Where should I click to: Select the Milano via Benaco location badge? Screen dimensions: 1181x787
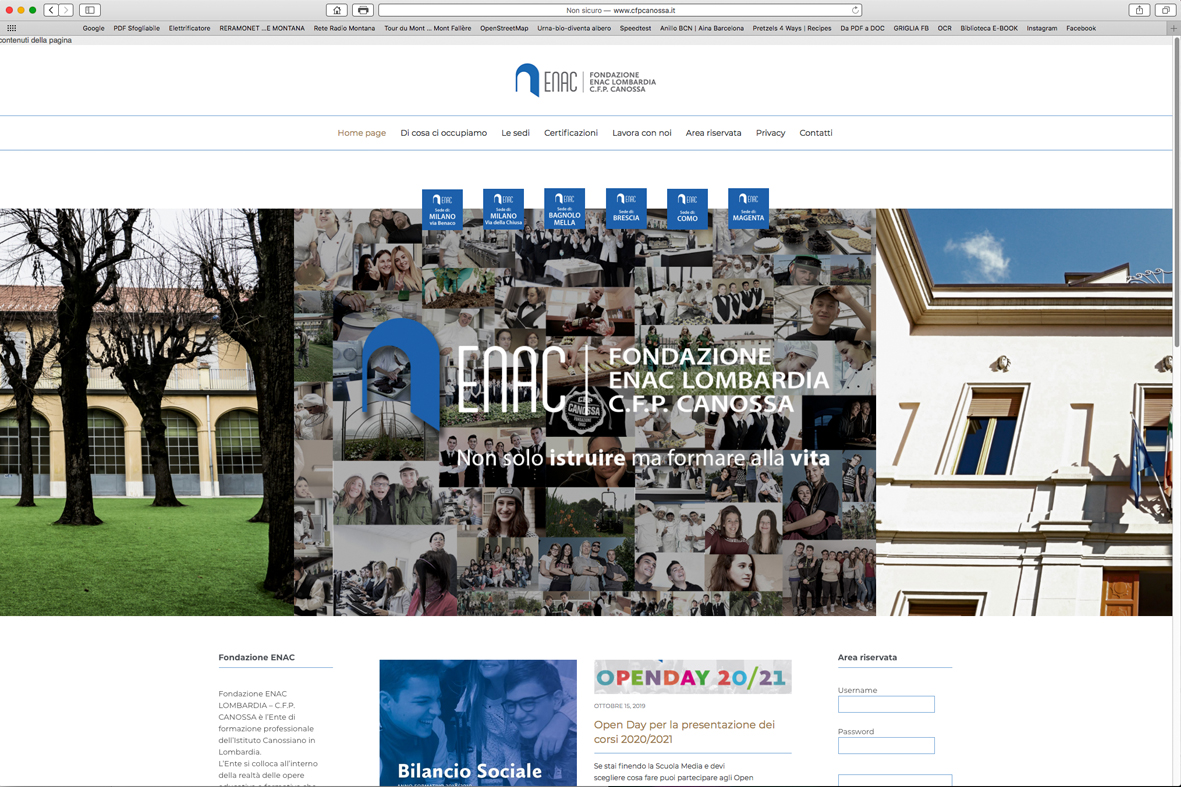point(442,209)
